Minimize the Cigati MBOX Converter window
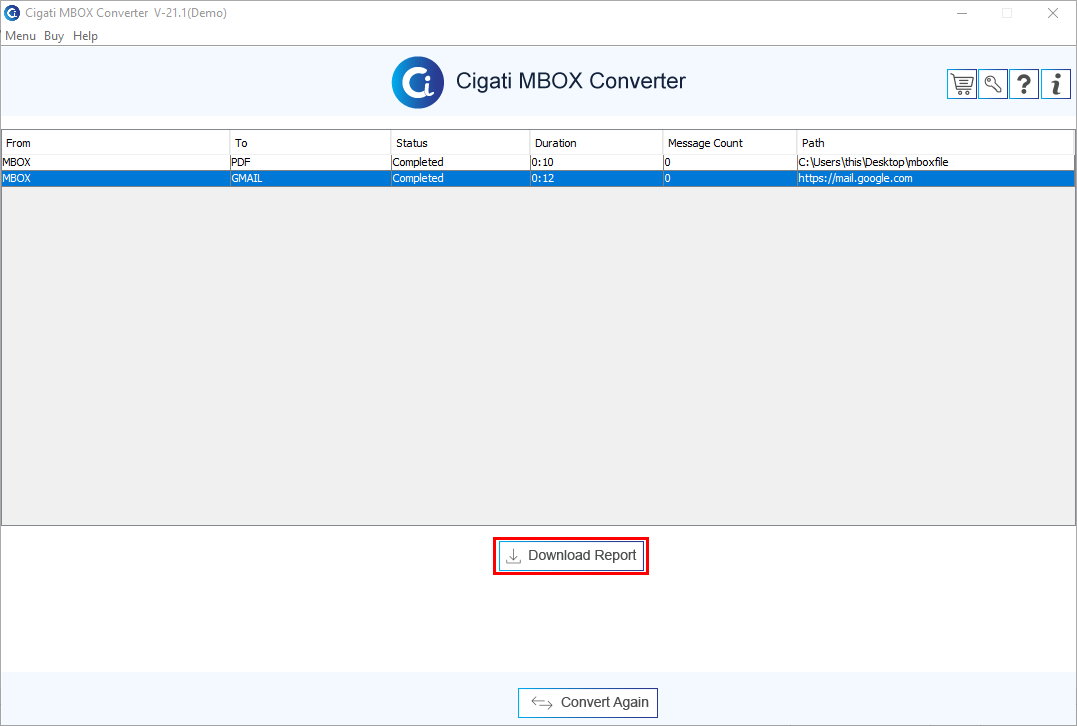 pos(962,13)
